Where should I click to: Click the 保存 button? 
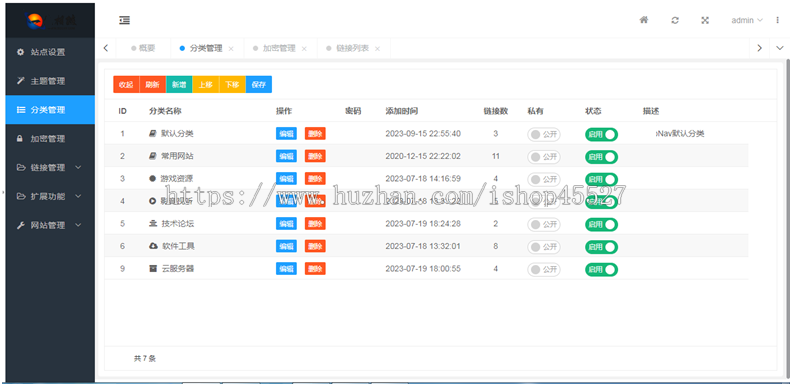tap(259, 84)
